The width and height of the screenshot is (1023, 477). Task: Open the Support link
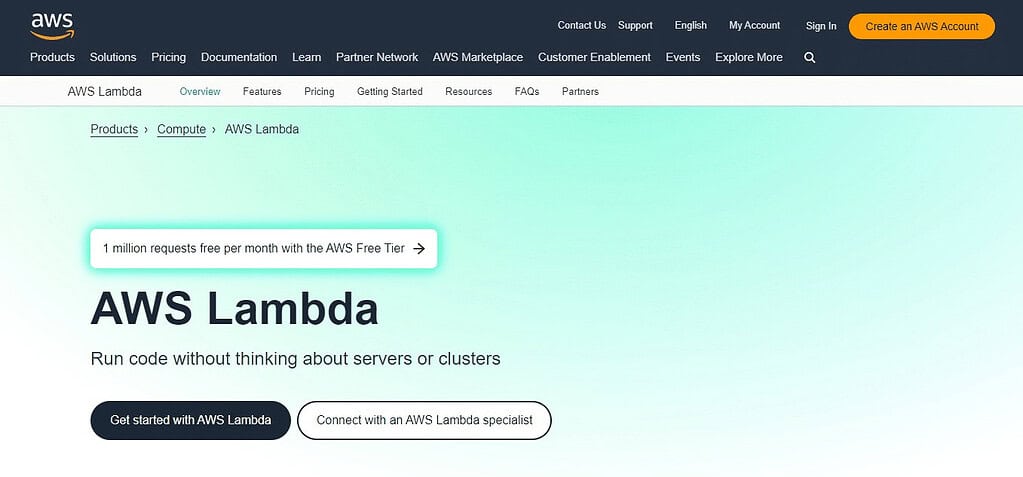tap(635, 25)
